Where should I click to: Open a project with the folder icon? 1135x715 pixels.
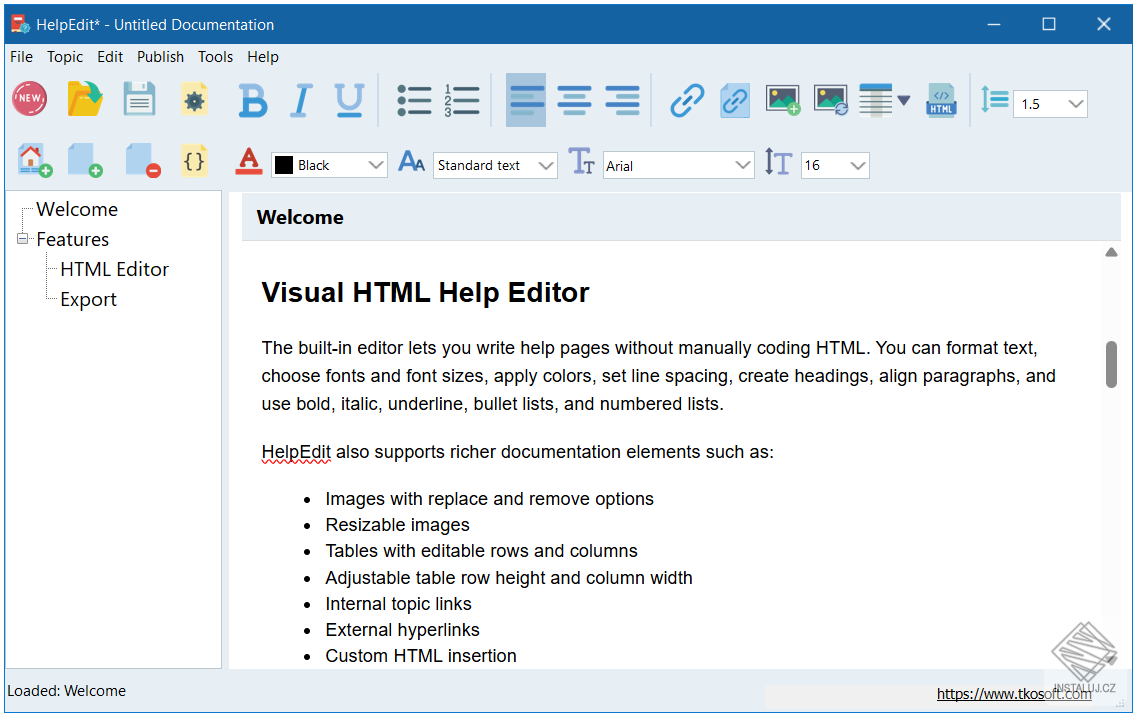85,99
